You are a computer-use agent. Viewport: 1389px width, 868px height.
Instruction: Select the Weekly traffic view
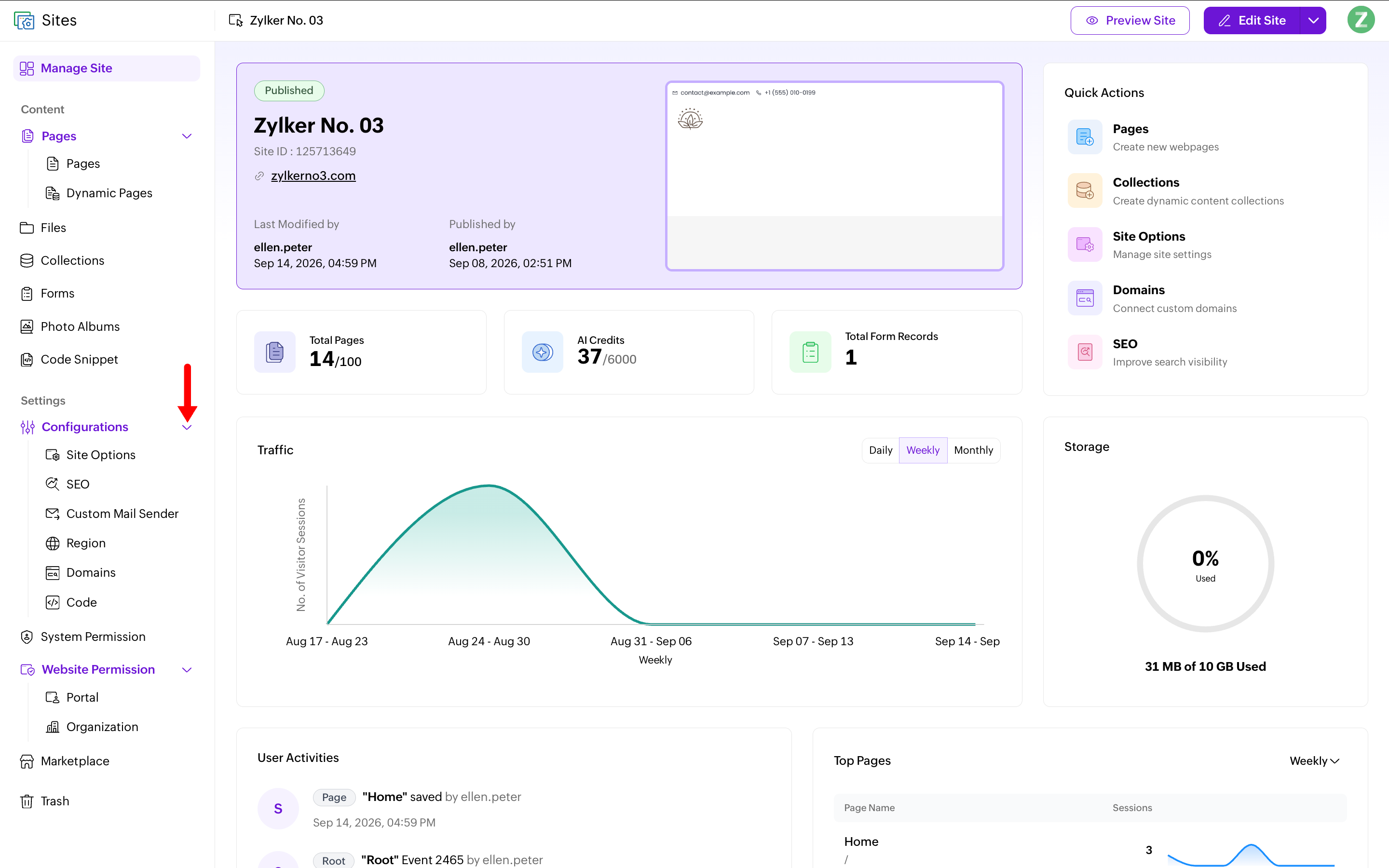[x=923, y=450]
